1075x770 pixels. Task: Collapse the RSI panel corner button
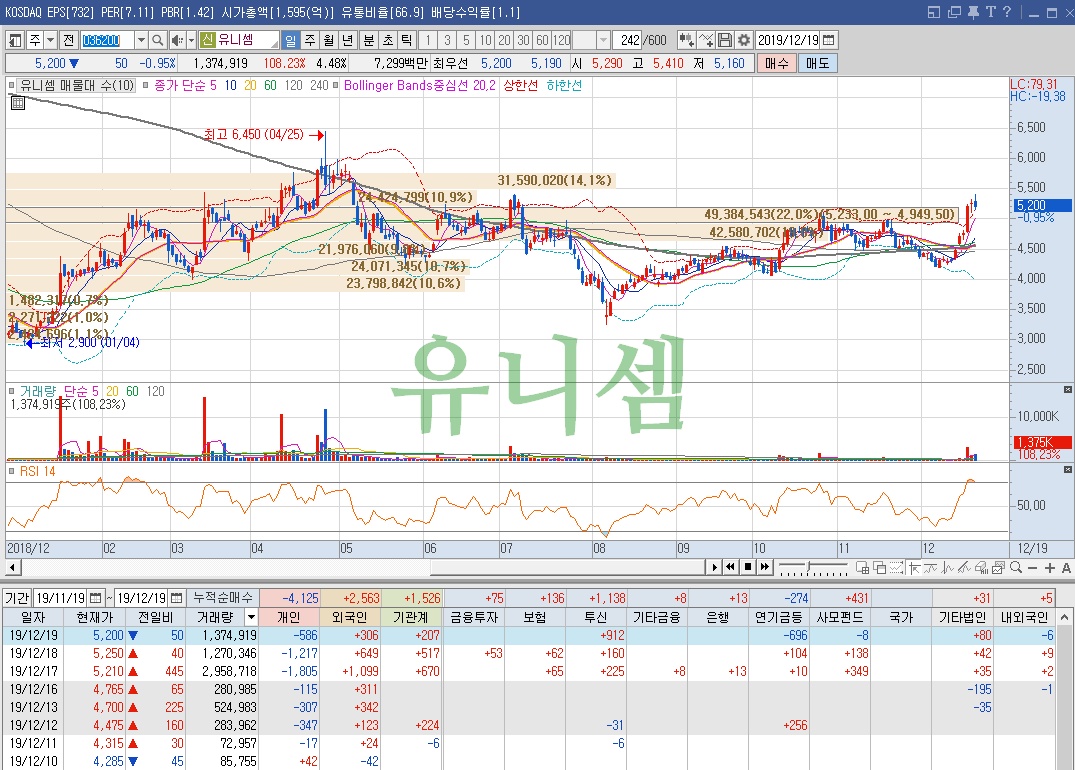pyautogui.click(x=1067, y=470)
